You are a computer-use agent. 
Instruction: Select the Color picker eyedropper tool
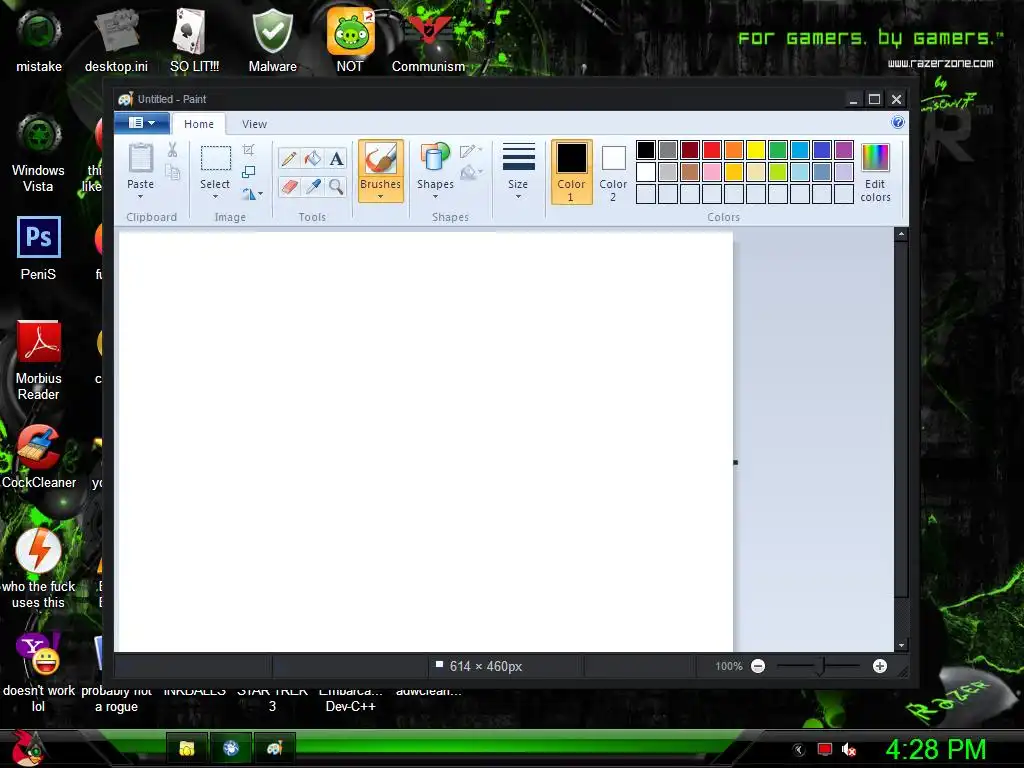[x=313, y=187]
